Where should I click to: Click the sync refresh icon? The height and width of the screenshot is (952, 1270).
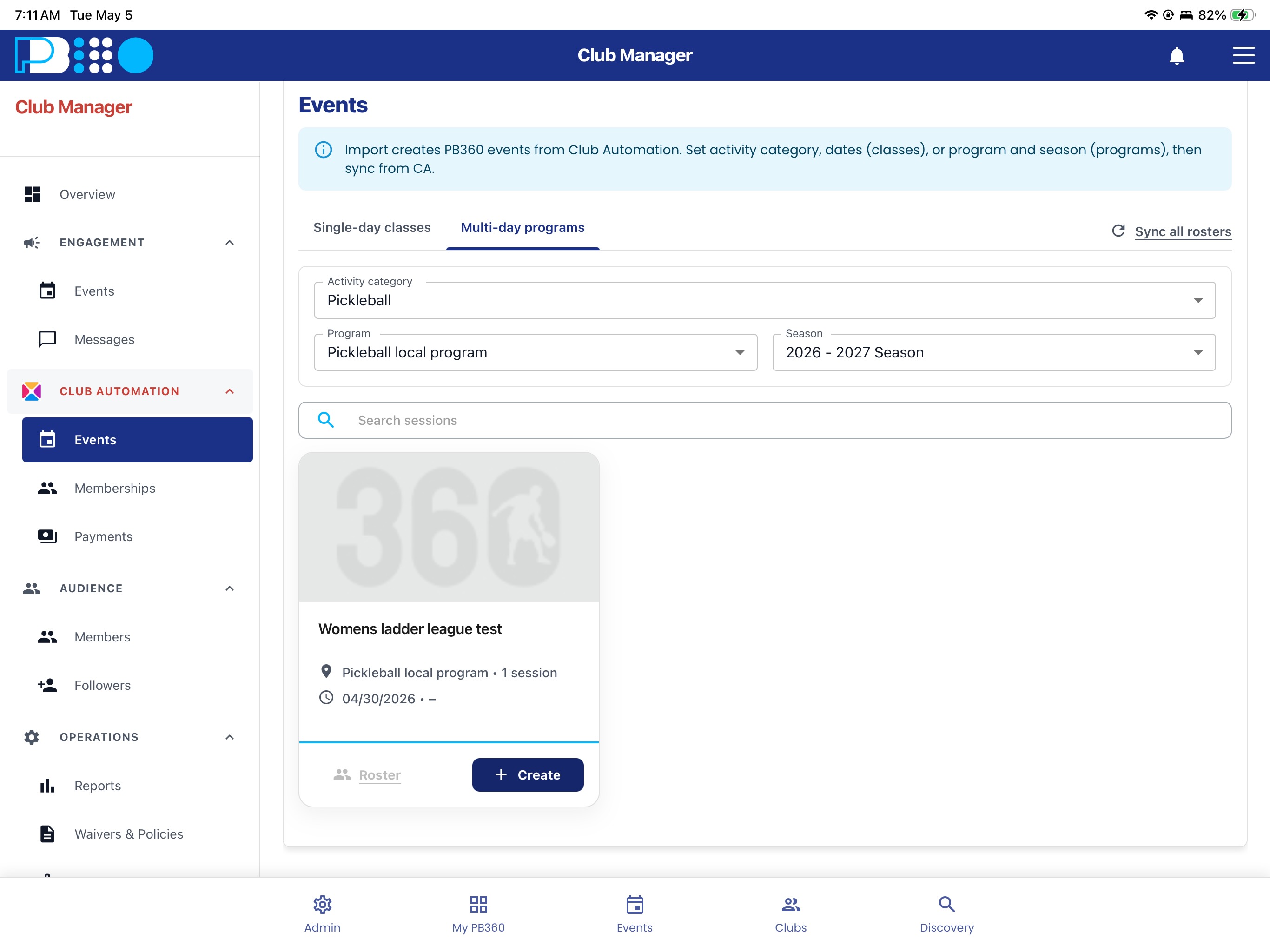(1118, 231)
